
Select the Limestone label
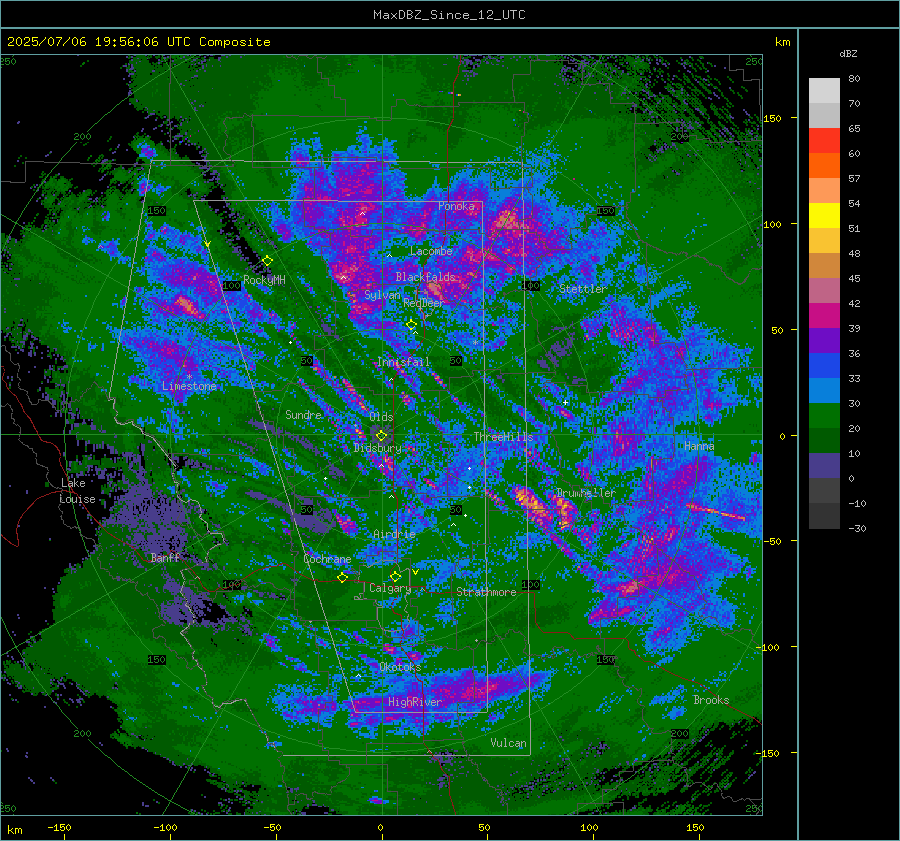pos(189,386)
